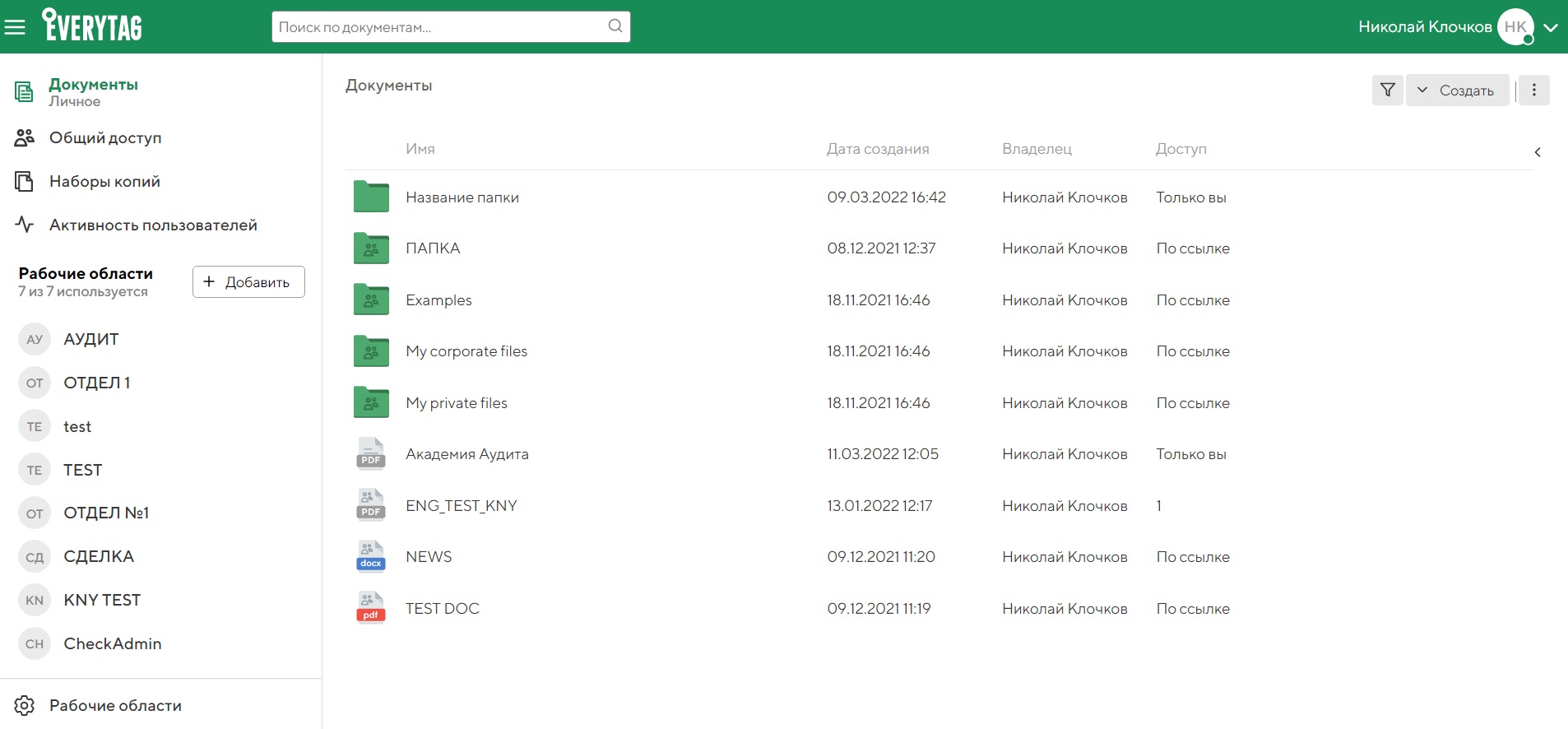Open the My corporate files folder
The width and height of the screenshot is (1568, 729).
466,351
